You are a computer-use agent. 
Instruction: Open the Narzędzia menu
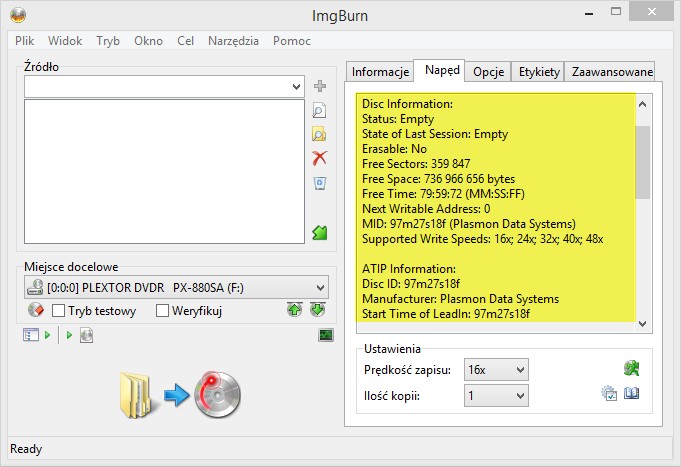(233, 41)
